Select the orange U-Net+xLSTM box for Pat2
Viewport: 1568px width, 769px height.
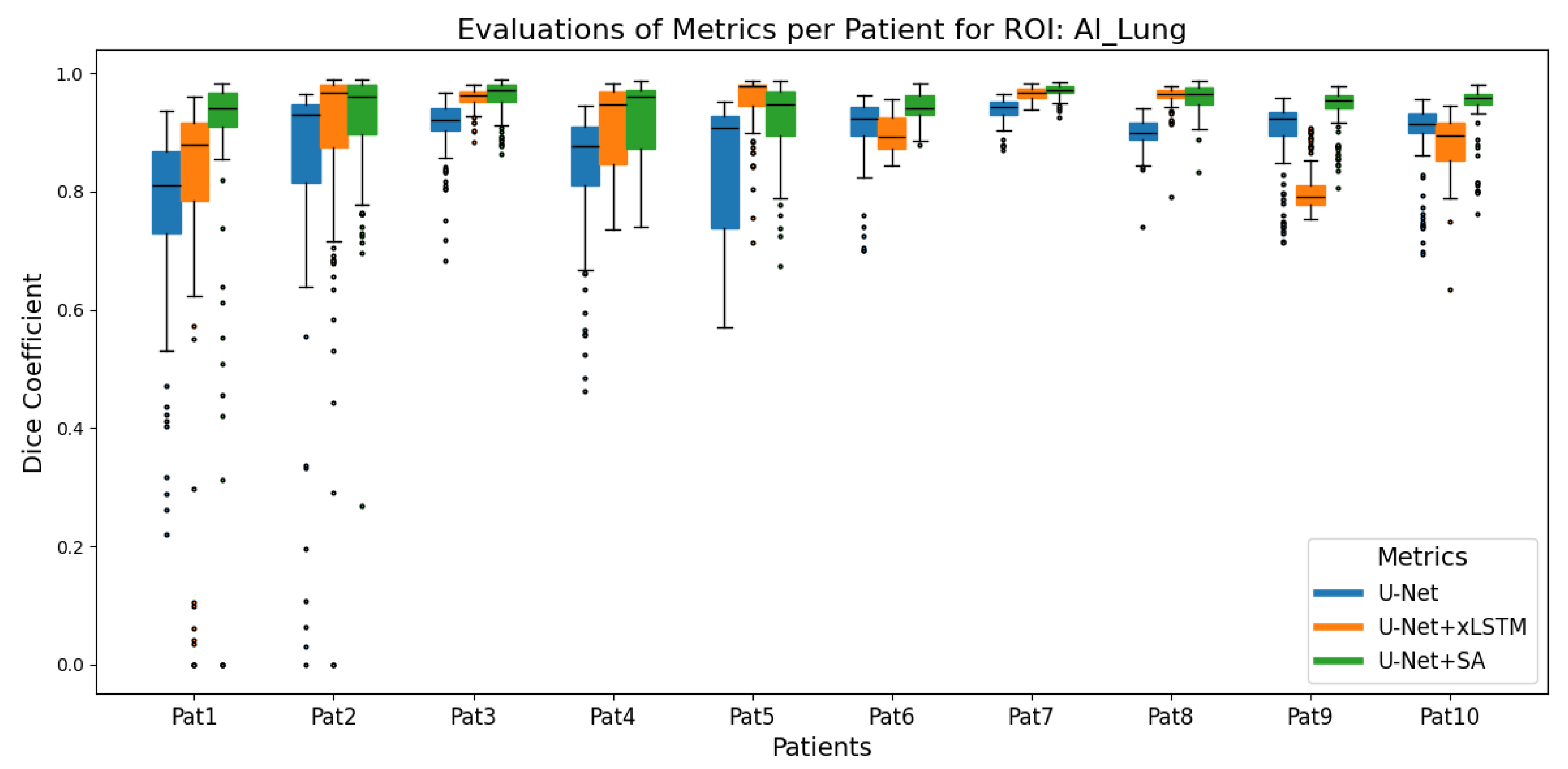click(334, 117)
